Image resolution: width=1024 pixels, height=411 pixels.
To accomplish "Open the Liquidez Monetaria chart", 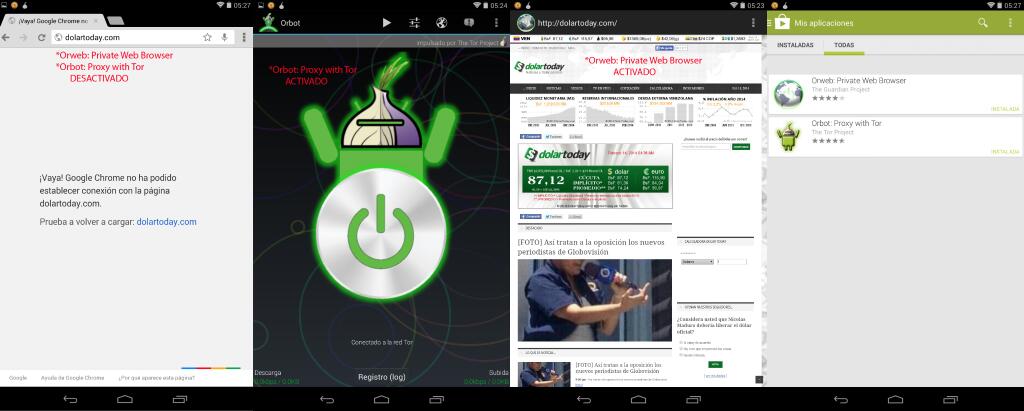I will (x=549, y=112).
